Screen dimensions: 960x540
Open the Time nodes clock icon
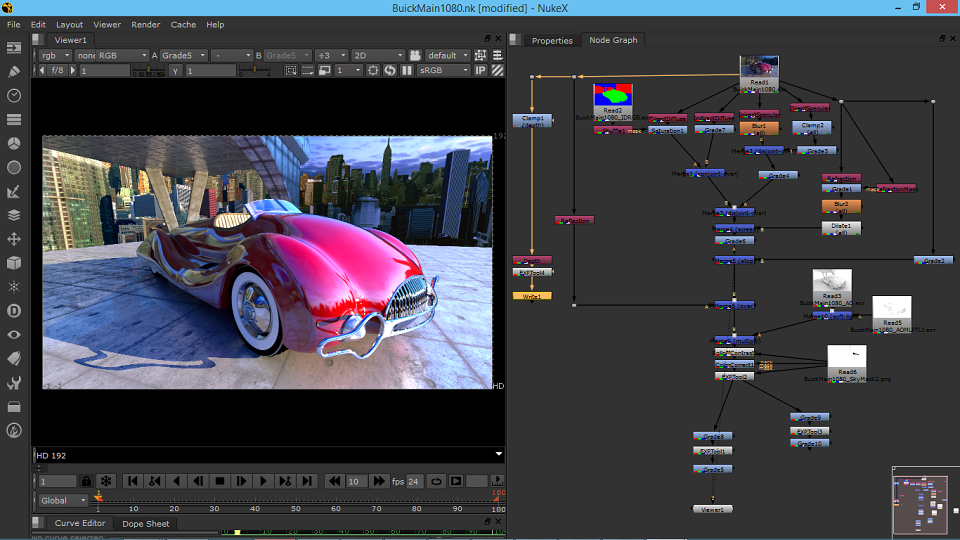[13, 96]
